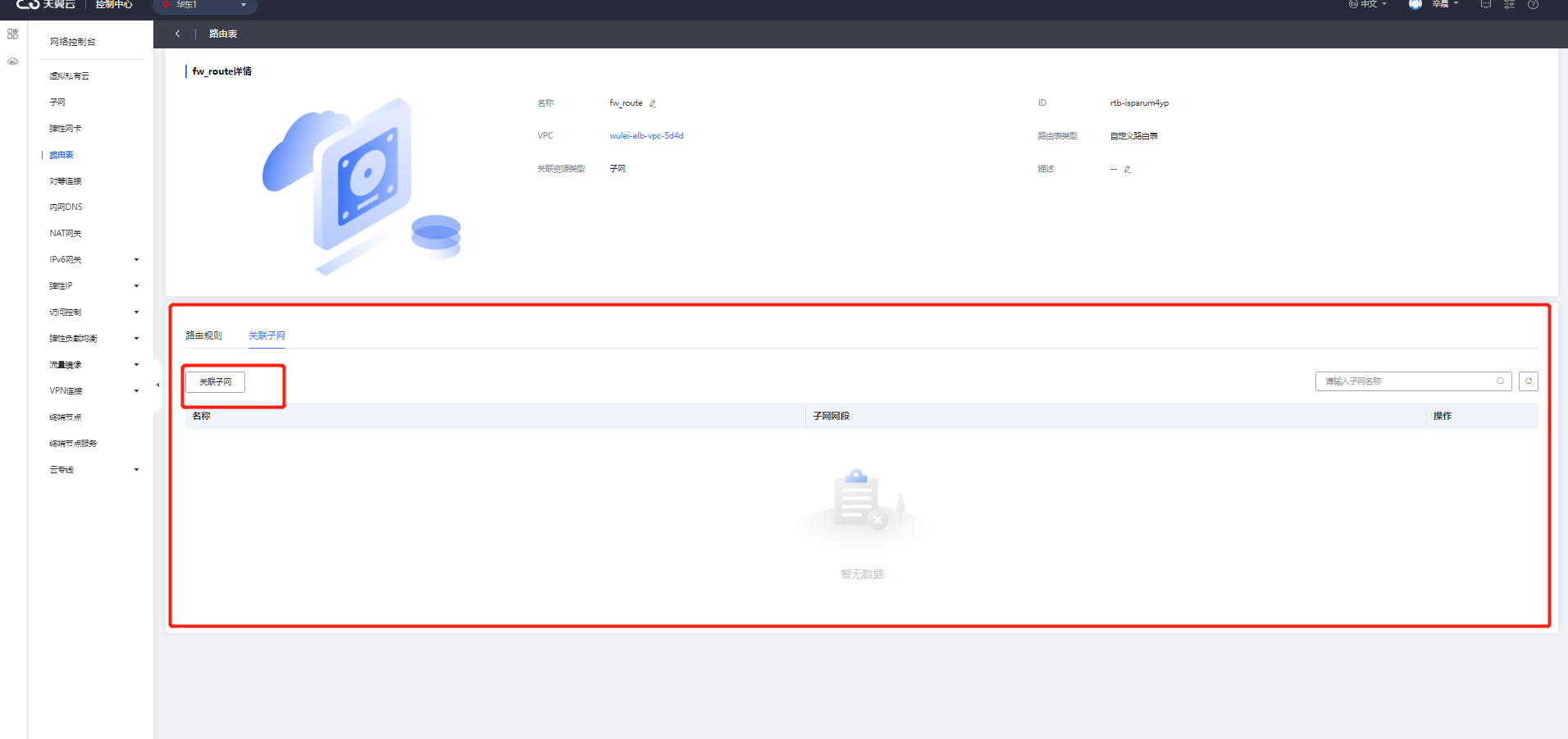Open the help question mark icon
The image size is (1568, 739).
1533,5
